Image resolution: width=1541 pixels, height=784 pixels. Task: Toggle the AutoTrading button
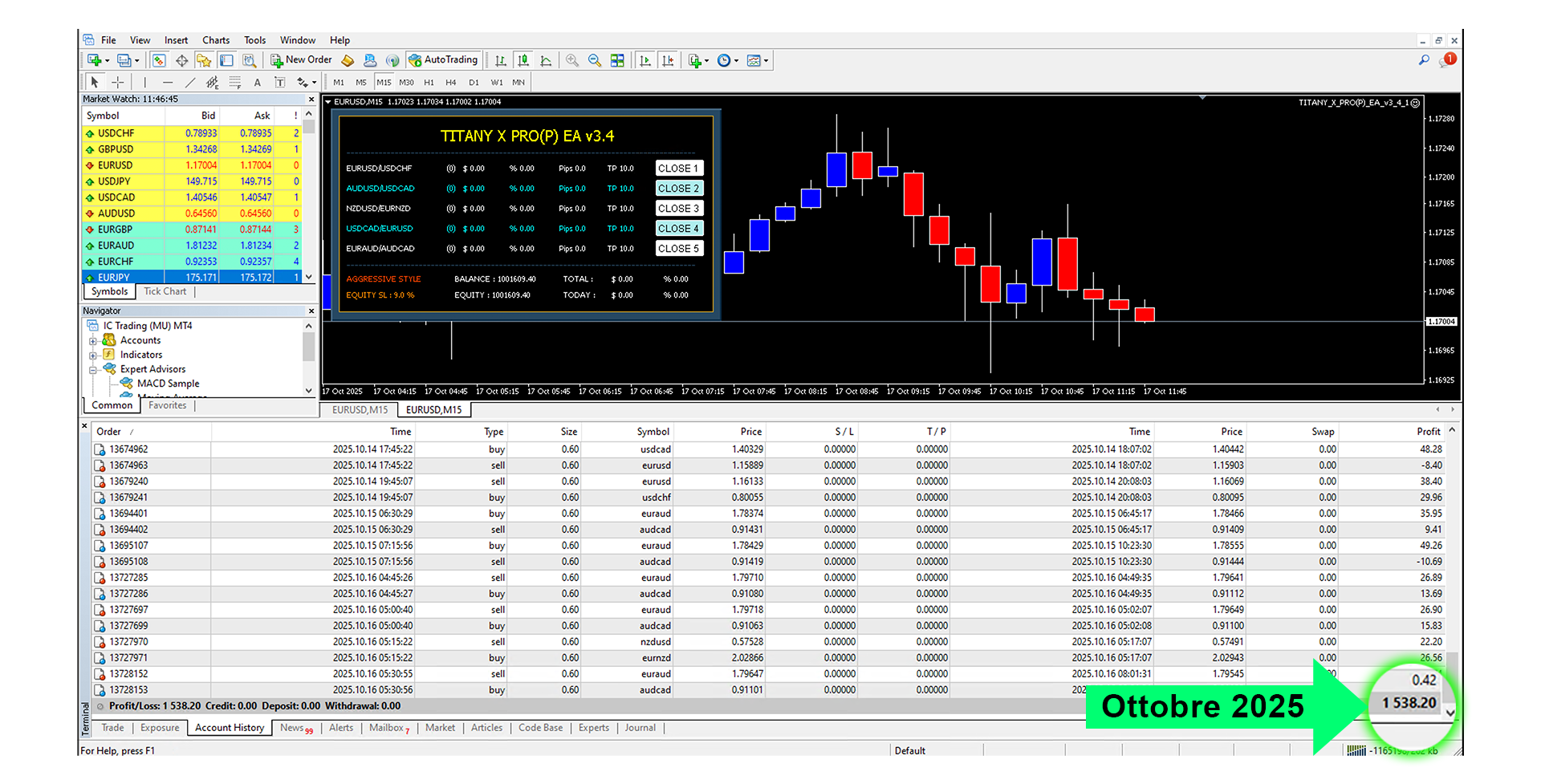(443, 60)
